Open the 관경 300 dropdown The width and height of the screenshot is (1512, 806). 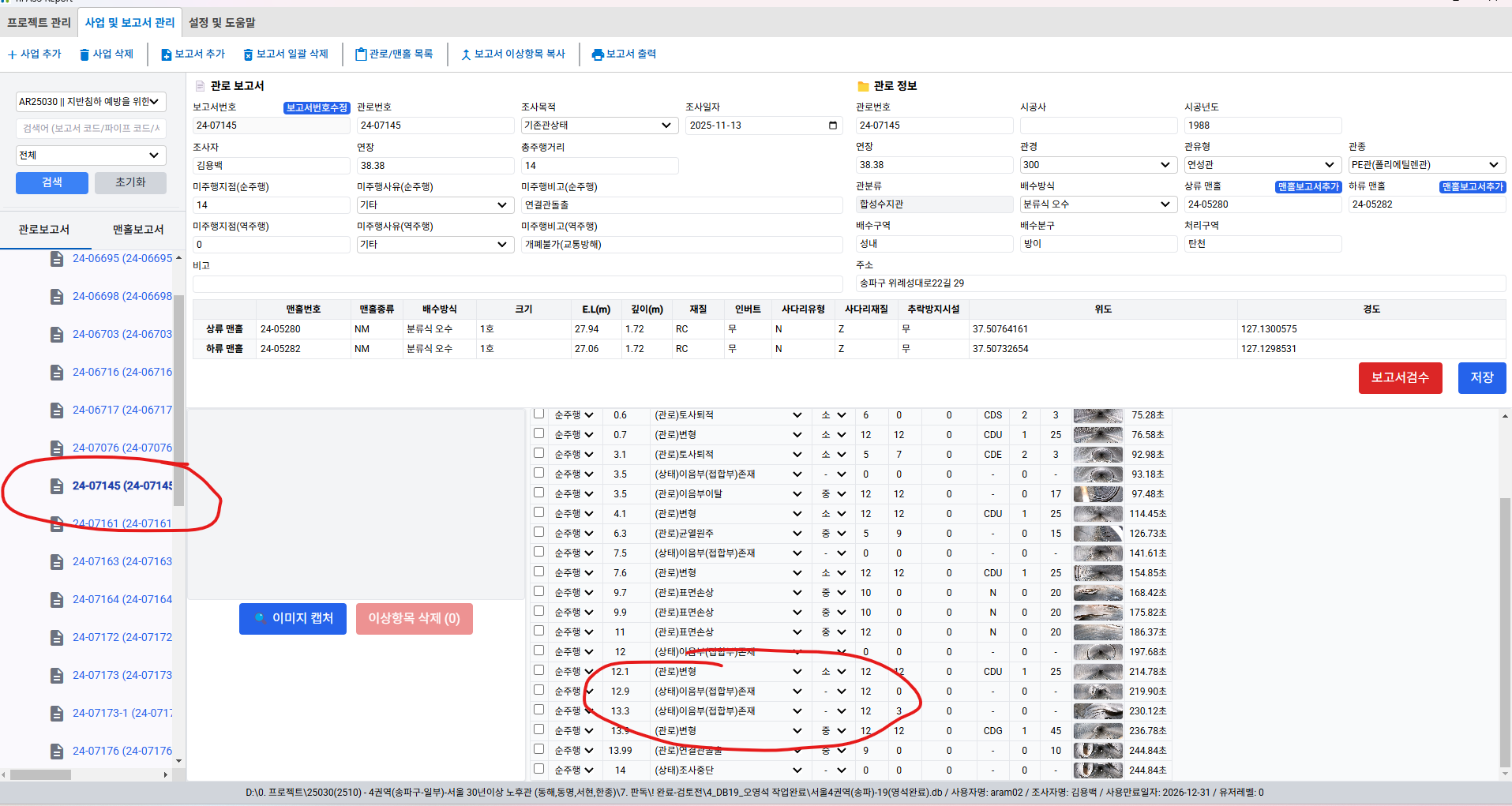coord(1165,165)
